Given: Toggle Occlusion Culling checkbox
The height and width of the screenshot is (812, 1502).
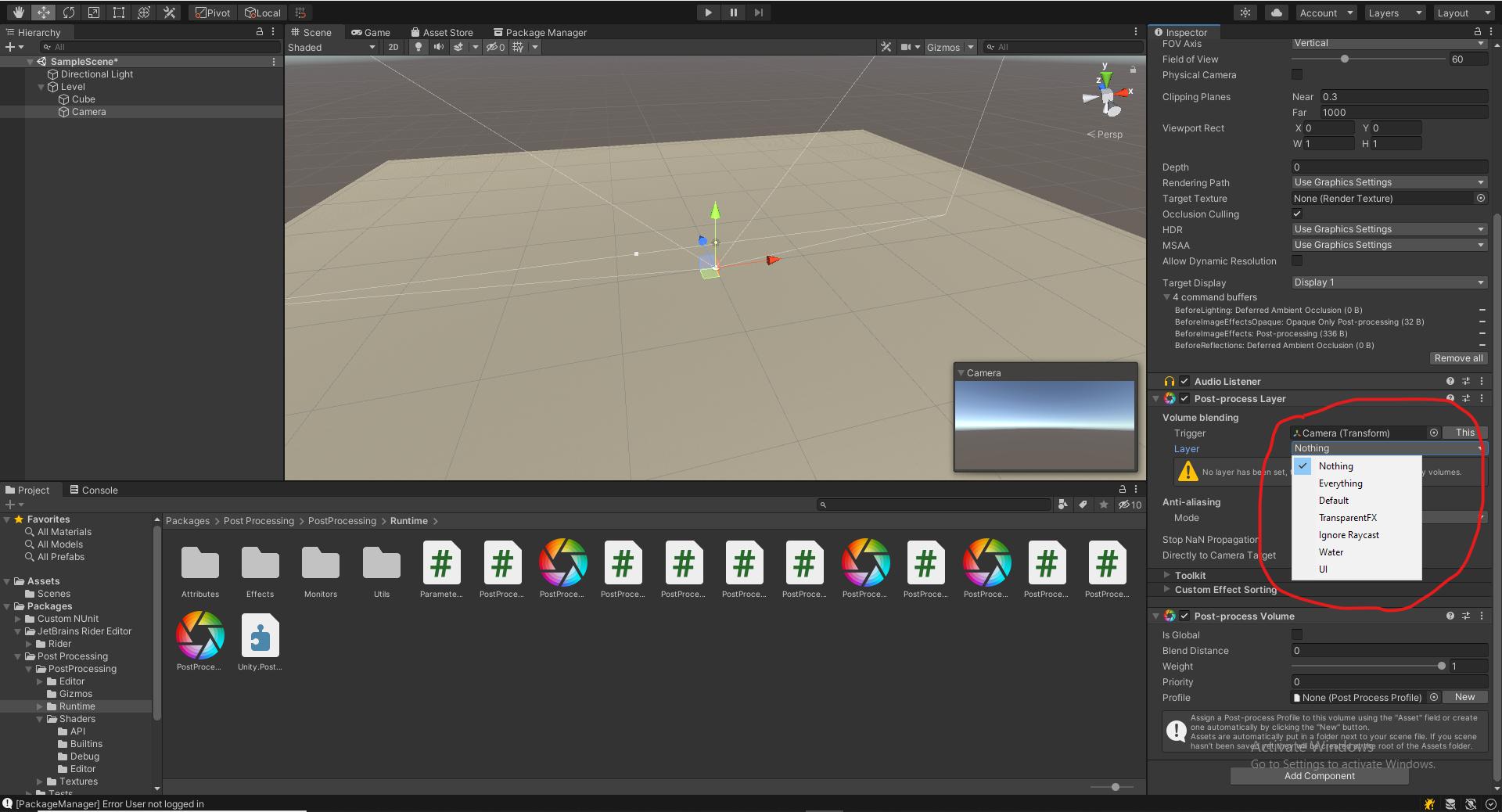Looking at the screenshot, I should point(1297,214).
